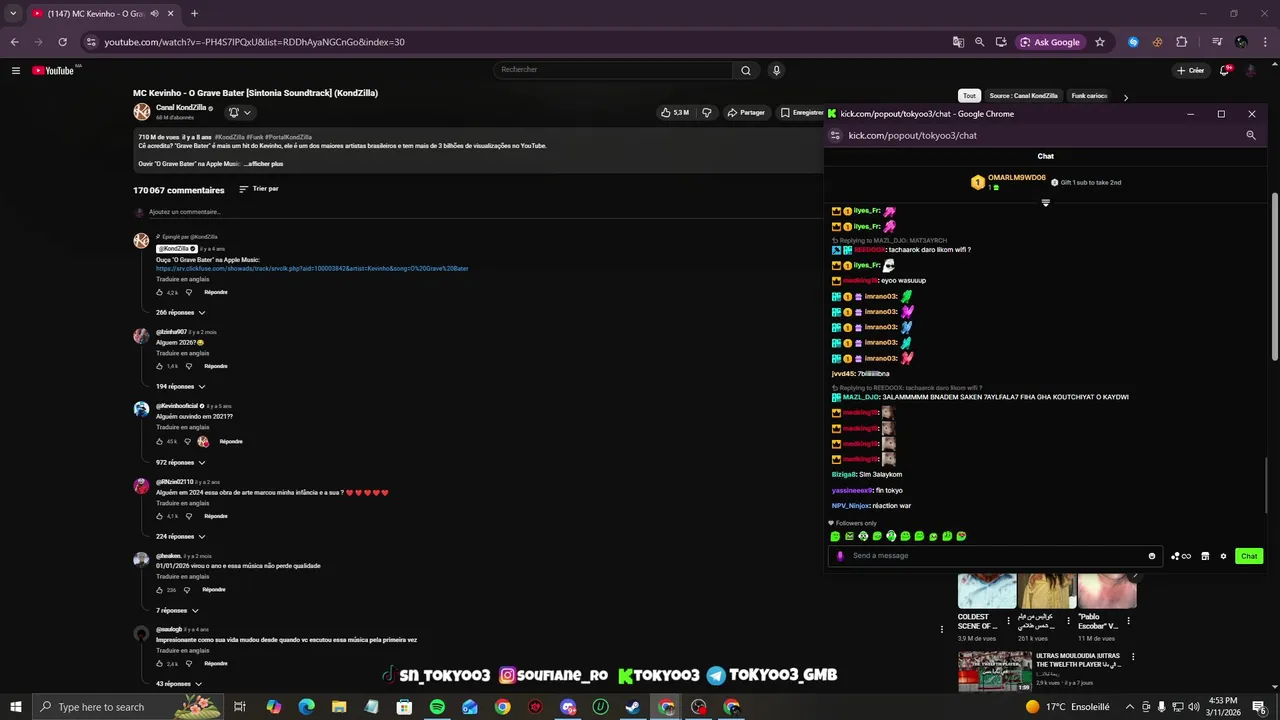1280x720 pixels.
Task: Open the Shazam extension icon
Action: click(x=1133, y=42)
